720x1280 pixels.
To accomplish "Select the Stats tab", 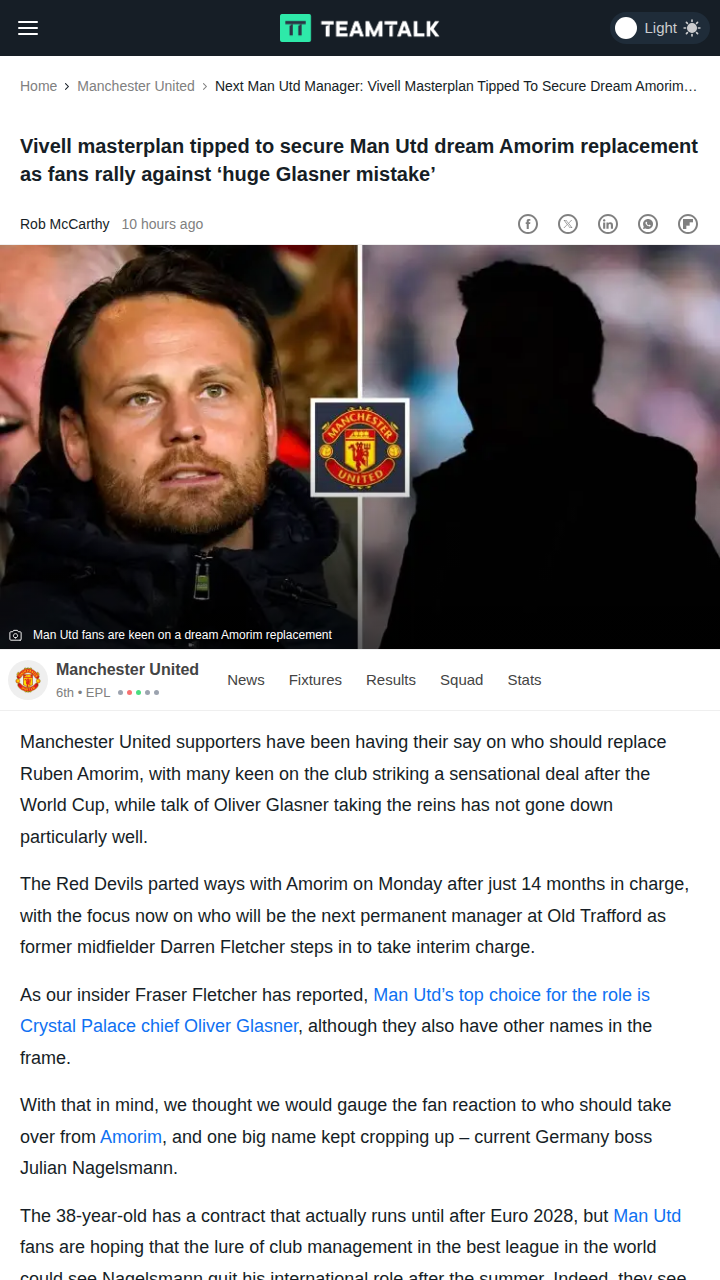I will [524, 680].
